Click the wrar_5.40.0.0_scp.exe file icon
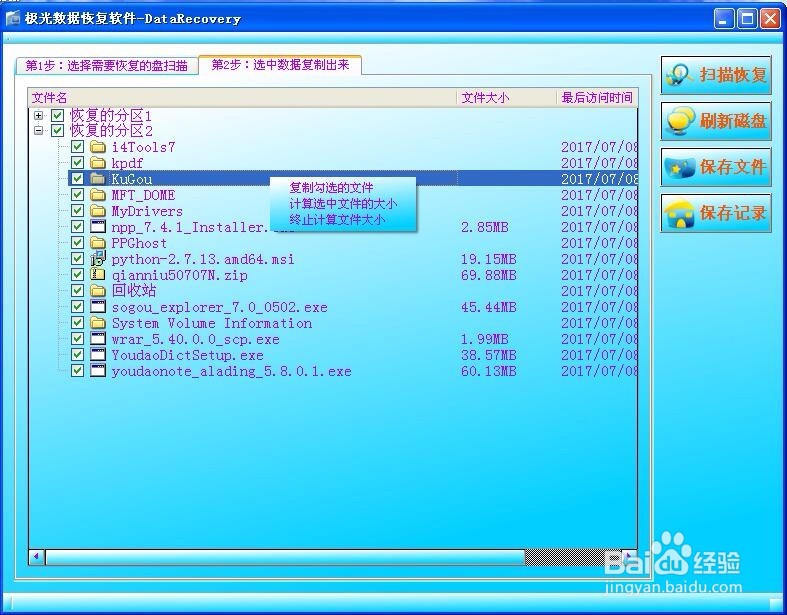 pos(97,339)
